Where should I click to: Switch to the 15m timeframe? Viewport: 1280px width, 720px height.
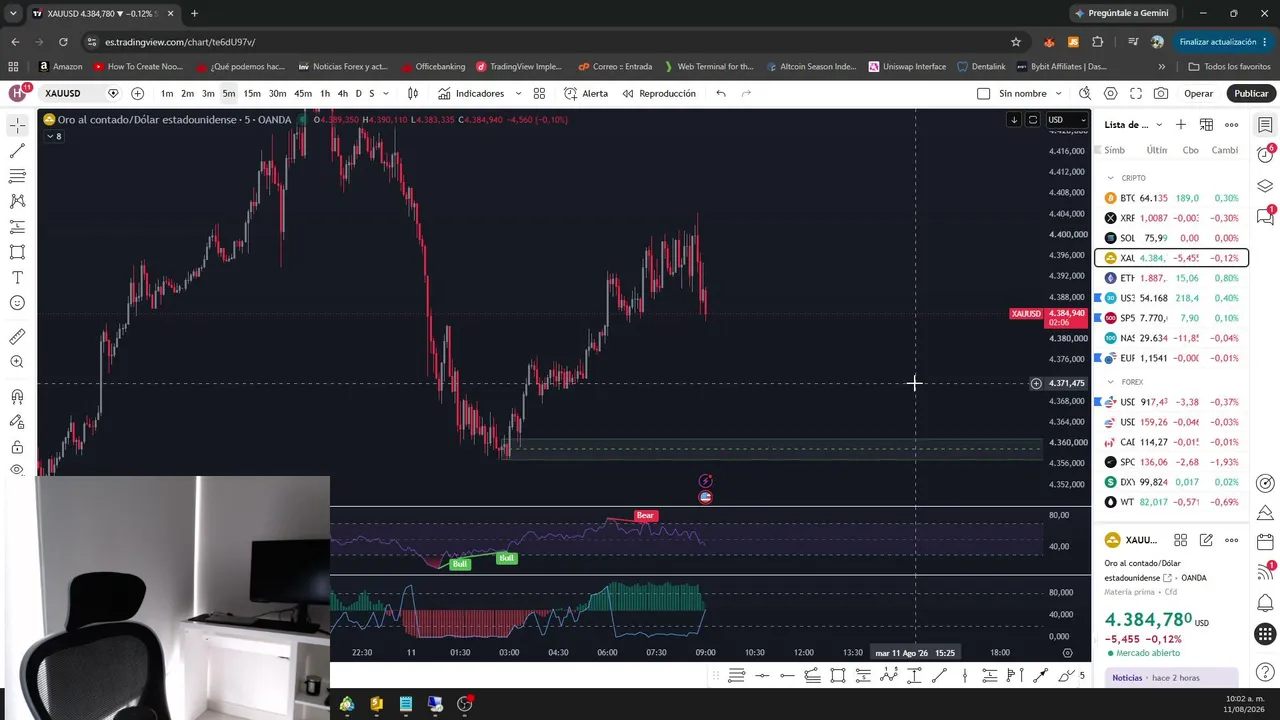(x=252, y=93)
